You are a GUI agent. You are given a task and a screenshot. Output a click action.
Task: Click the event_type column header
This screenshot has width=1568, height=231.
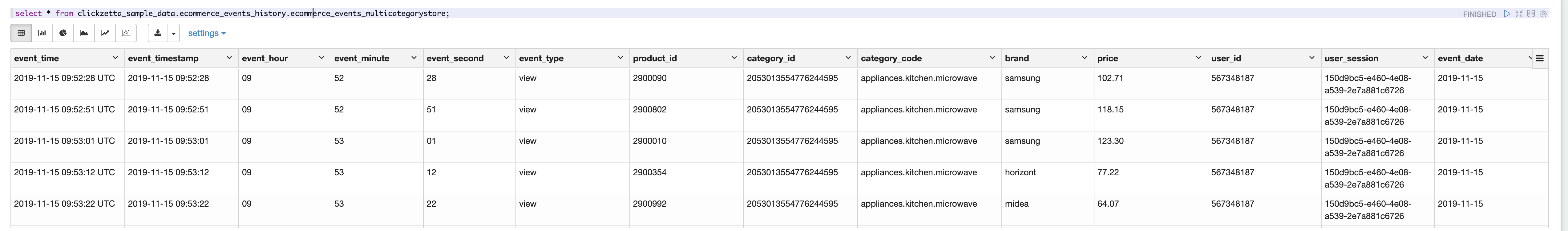pos(541,59)
